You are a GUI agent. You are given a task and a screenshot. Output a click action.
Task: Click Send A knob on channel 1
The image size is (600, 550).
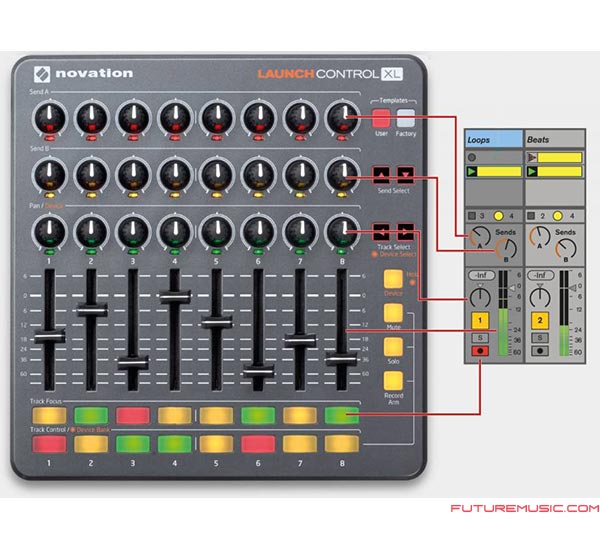point(50,118)
